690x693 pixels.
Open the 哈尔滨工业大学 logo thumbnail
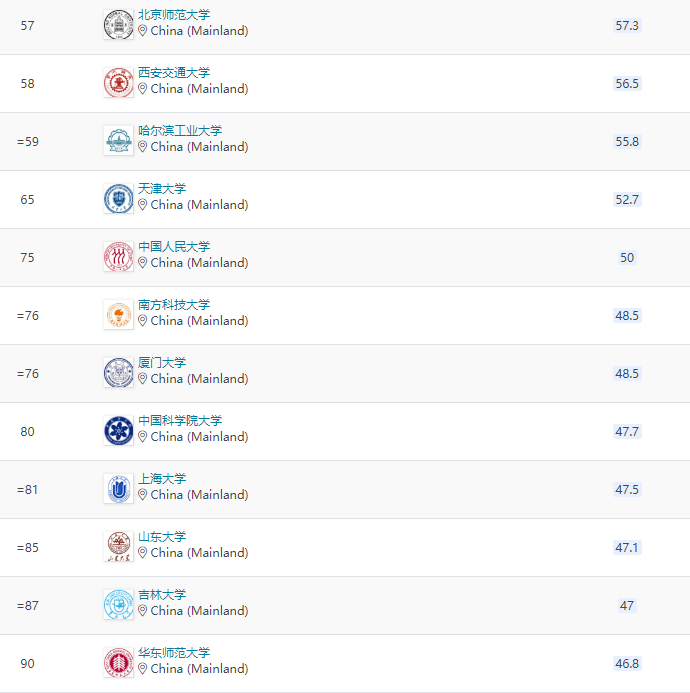tap(118, 141)
